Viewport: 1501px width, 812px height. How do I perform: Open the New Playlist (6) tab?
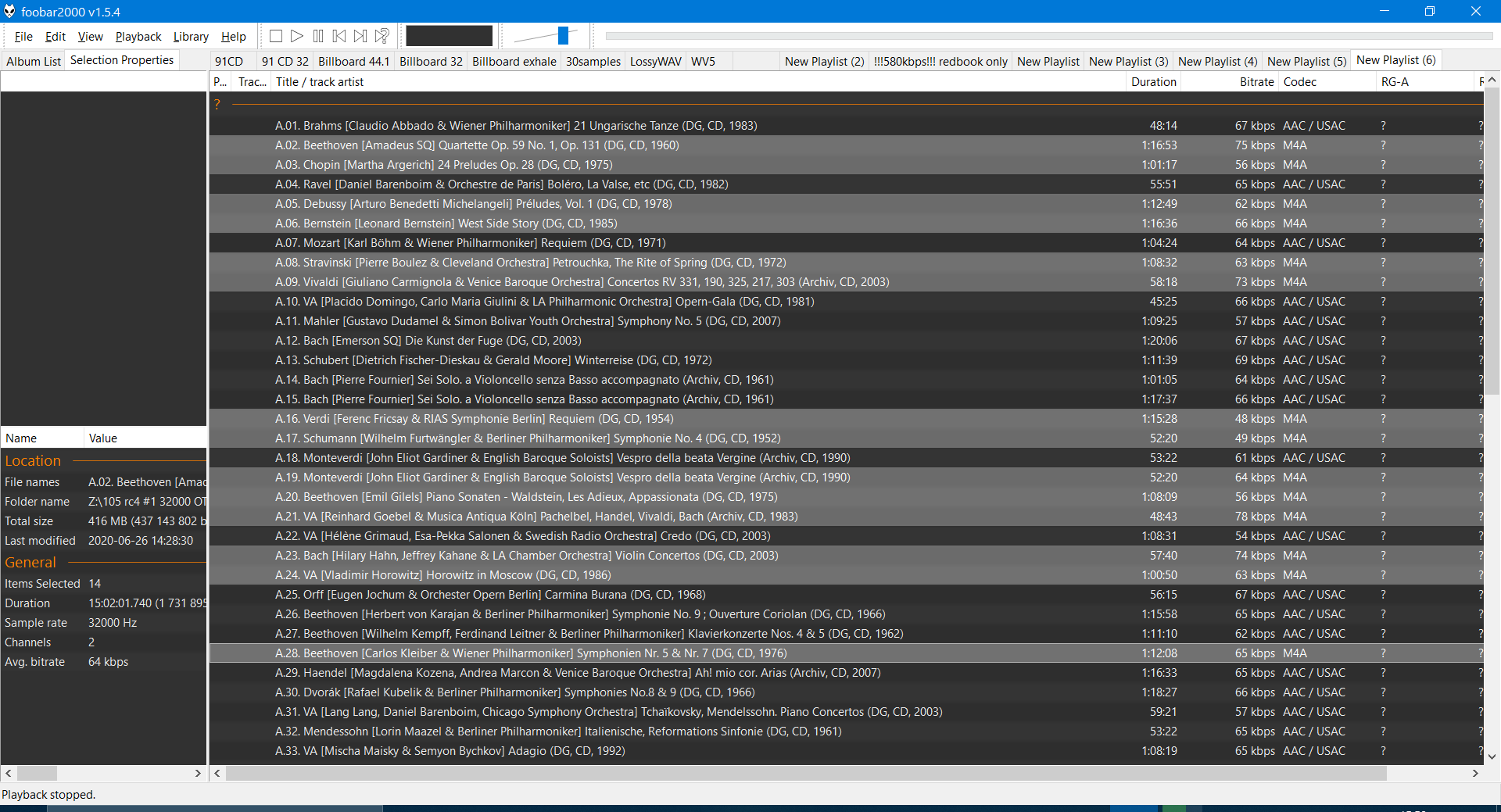(x=1396, y=60)
